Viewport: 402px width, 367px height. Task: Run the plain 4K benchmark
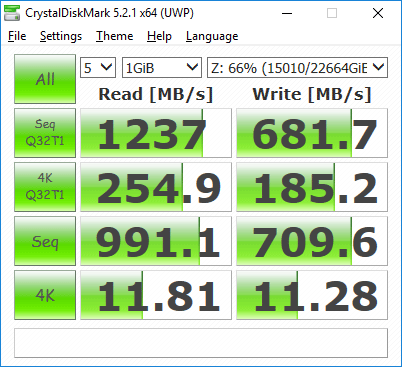(45, 295)
